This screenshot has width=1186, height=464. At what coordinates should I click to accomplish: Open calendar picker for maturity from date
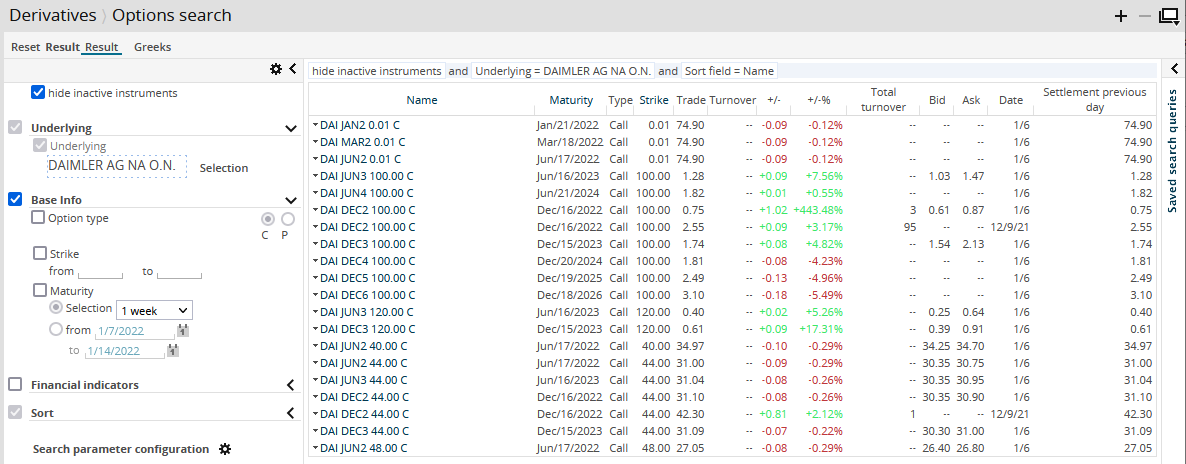click(x=183, y=330)
